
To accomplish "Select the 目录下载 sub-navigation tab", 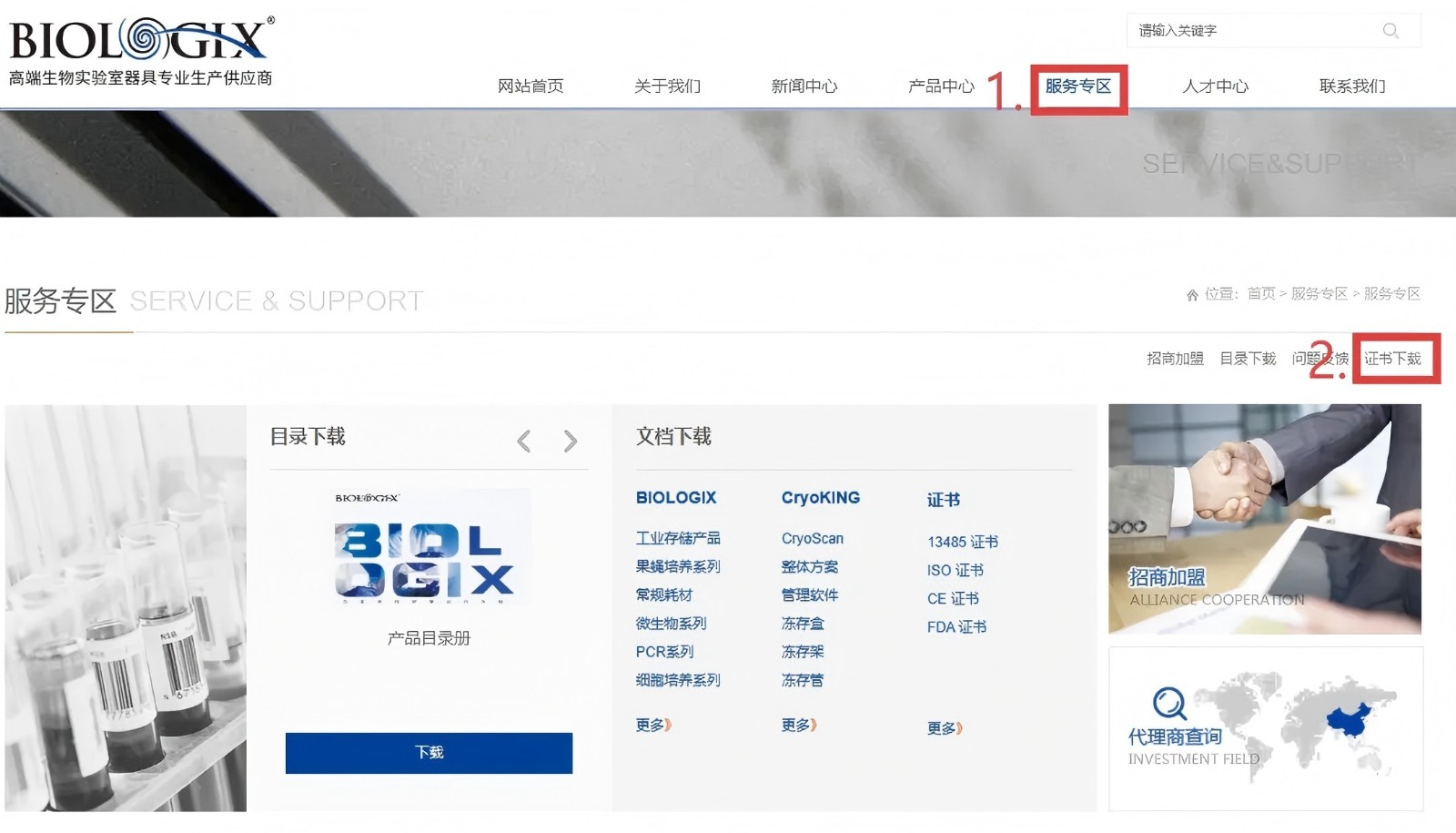I will [x=1248, y=359].
